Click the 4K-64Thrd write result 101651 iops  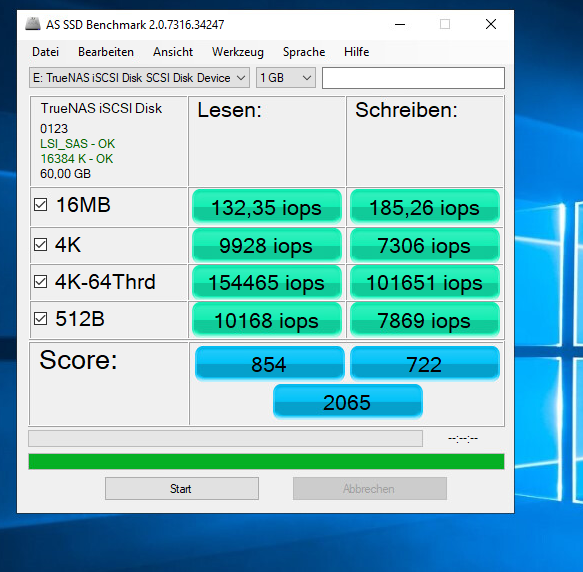[x=425, y=282]
